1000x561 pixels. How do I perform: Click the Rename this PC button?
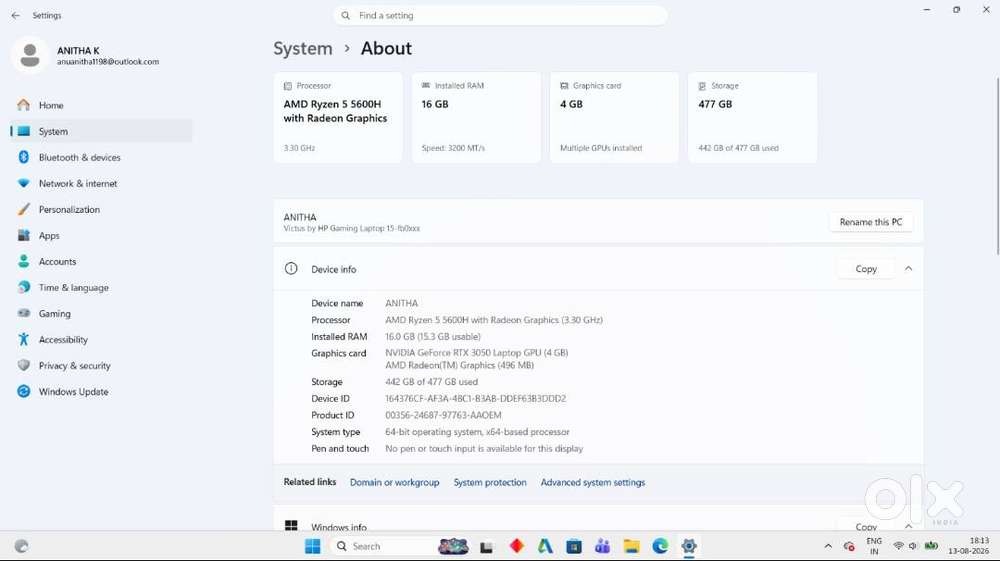pos(871,222)
